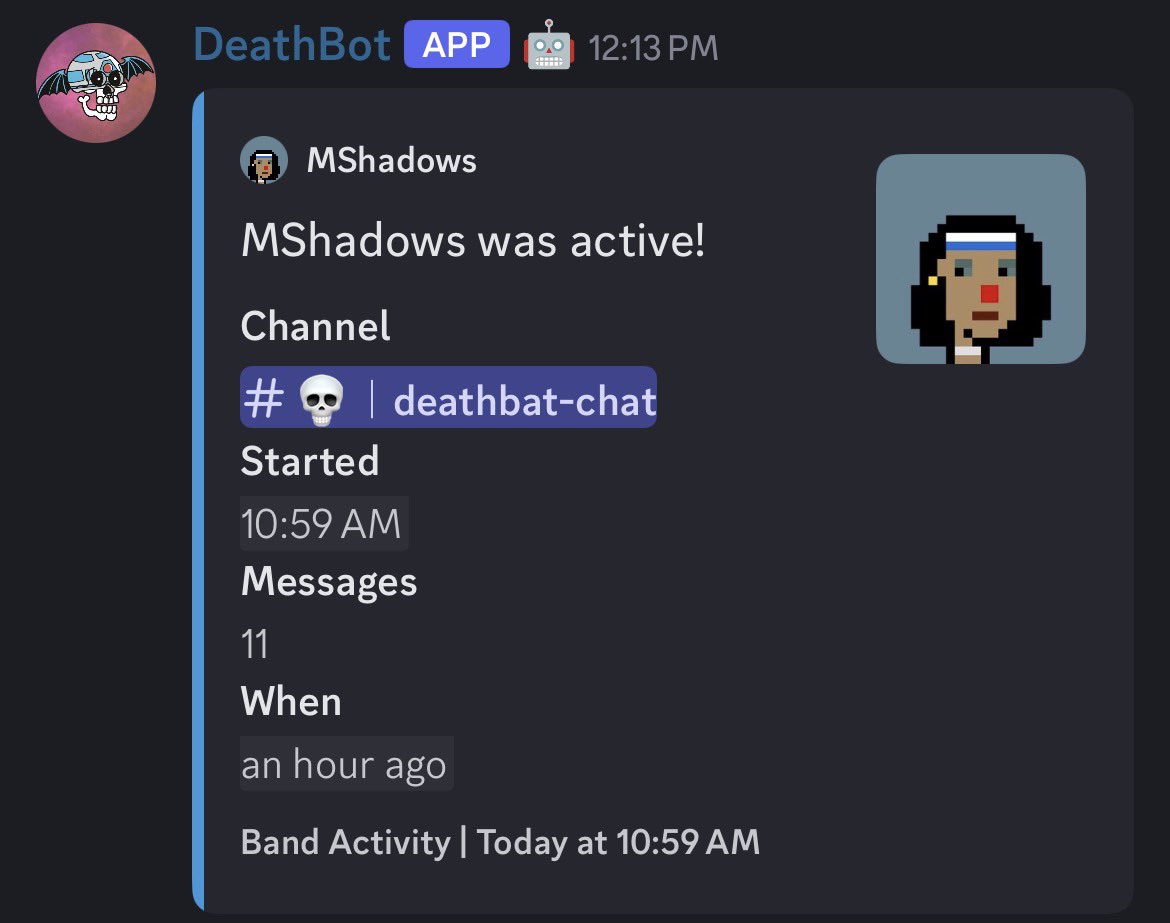Click the MShadows name in the embed

[390, 160]
